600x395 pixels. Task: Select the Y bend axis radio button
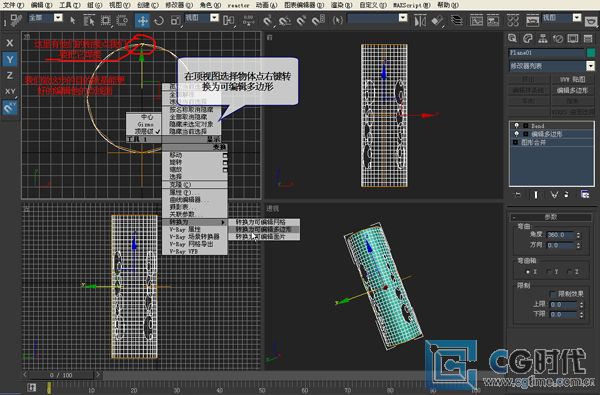tap(549, 272)
